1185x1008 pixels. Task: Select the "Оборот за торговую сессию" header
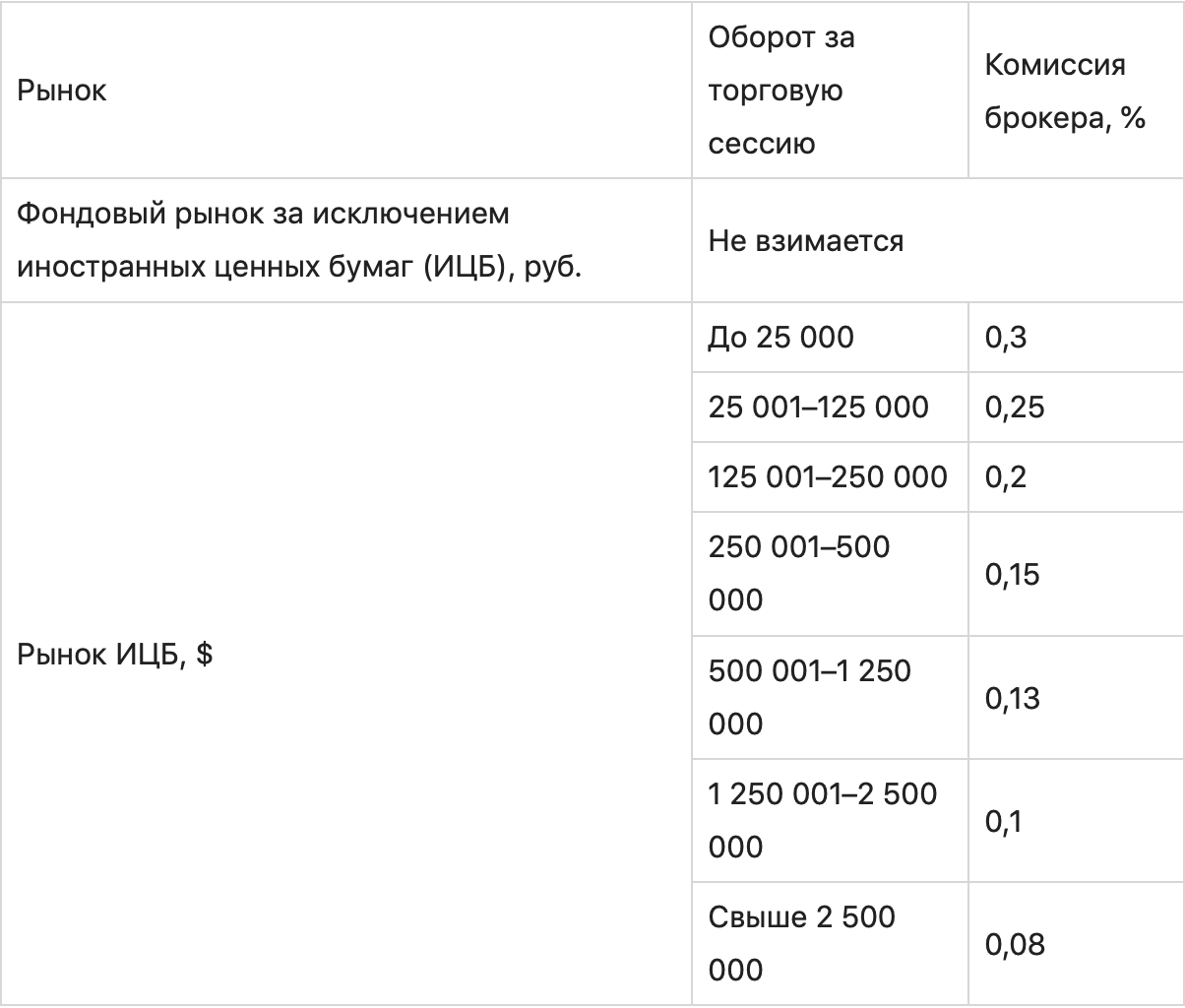tap(781, 91)
